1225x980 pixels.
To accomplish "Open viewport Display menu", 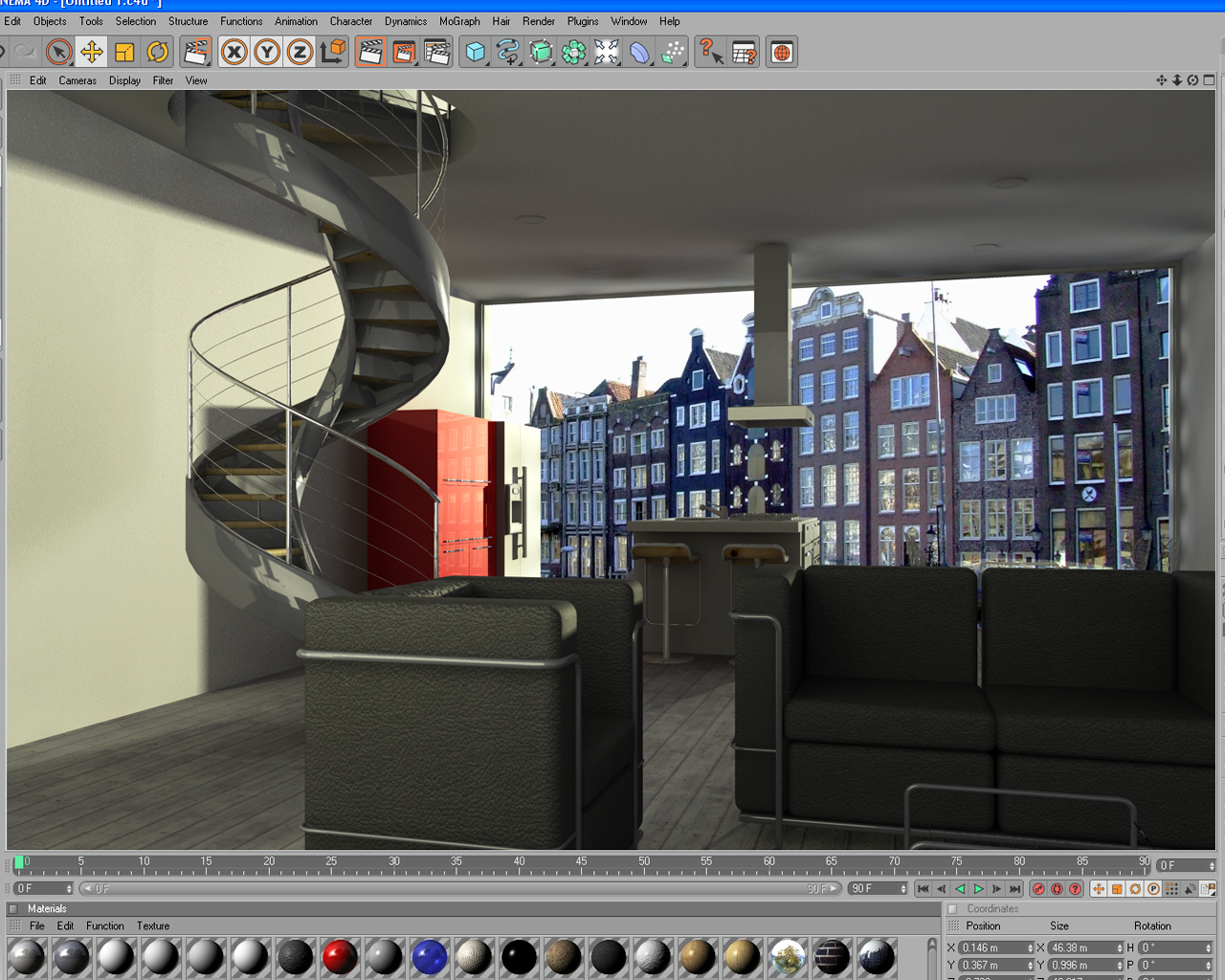I will 124,80.
